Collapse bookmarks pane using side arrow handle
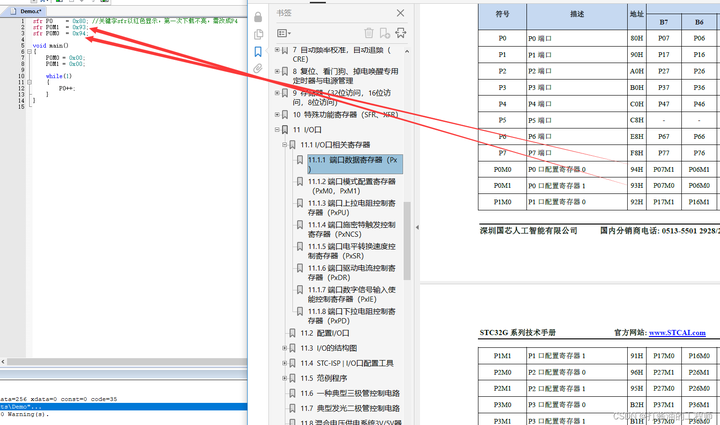This screenshot has height=425, width=720. 417,227
